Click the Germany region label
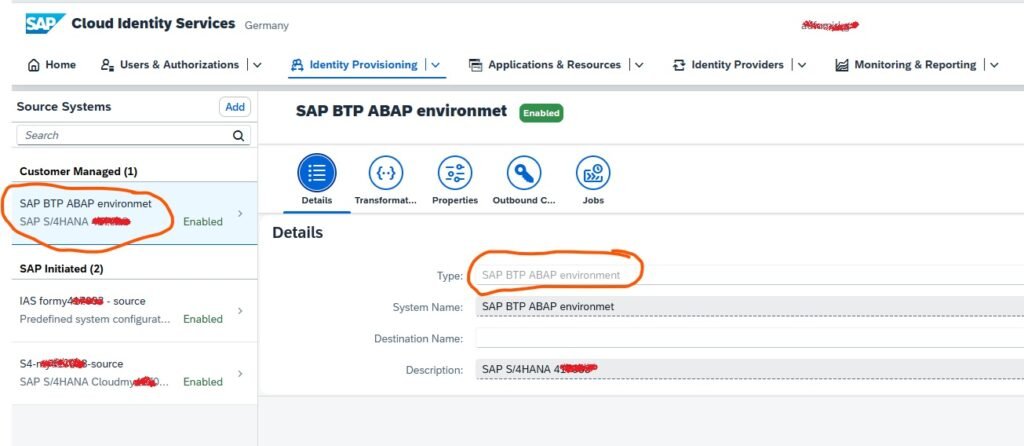1024x446 pixels. pyautogui.click(x=266, y=25)
